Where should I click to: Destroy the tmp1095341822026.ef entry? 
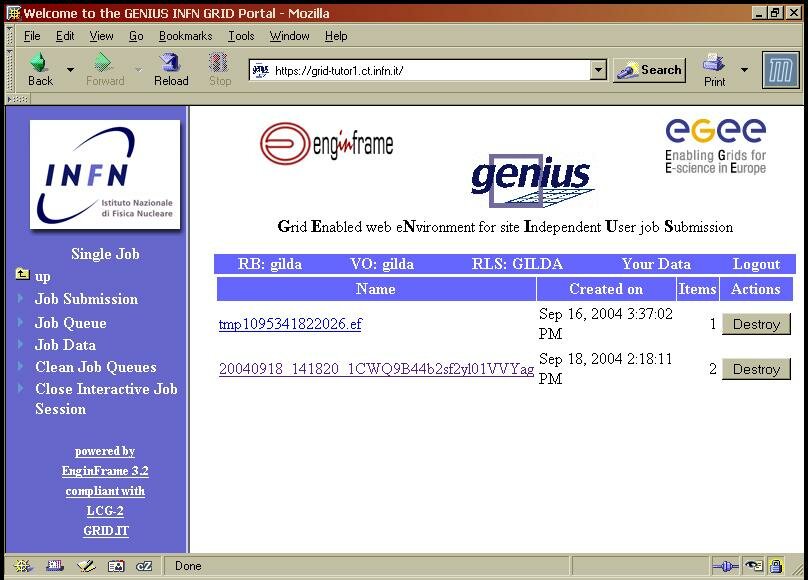coord(756,324)
